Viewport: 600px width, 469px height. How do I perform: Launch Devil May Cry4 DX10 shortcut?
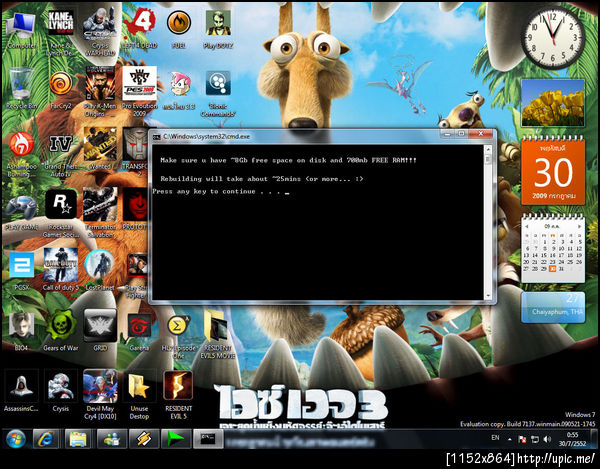point(100,394)
